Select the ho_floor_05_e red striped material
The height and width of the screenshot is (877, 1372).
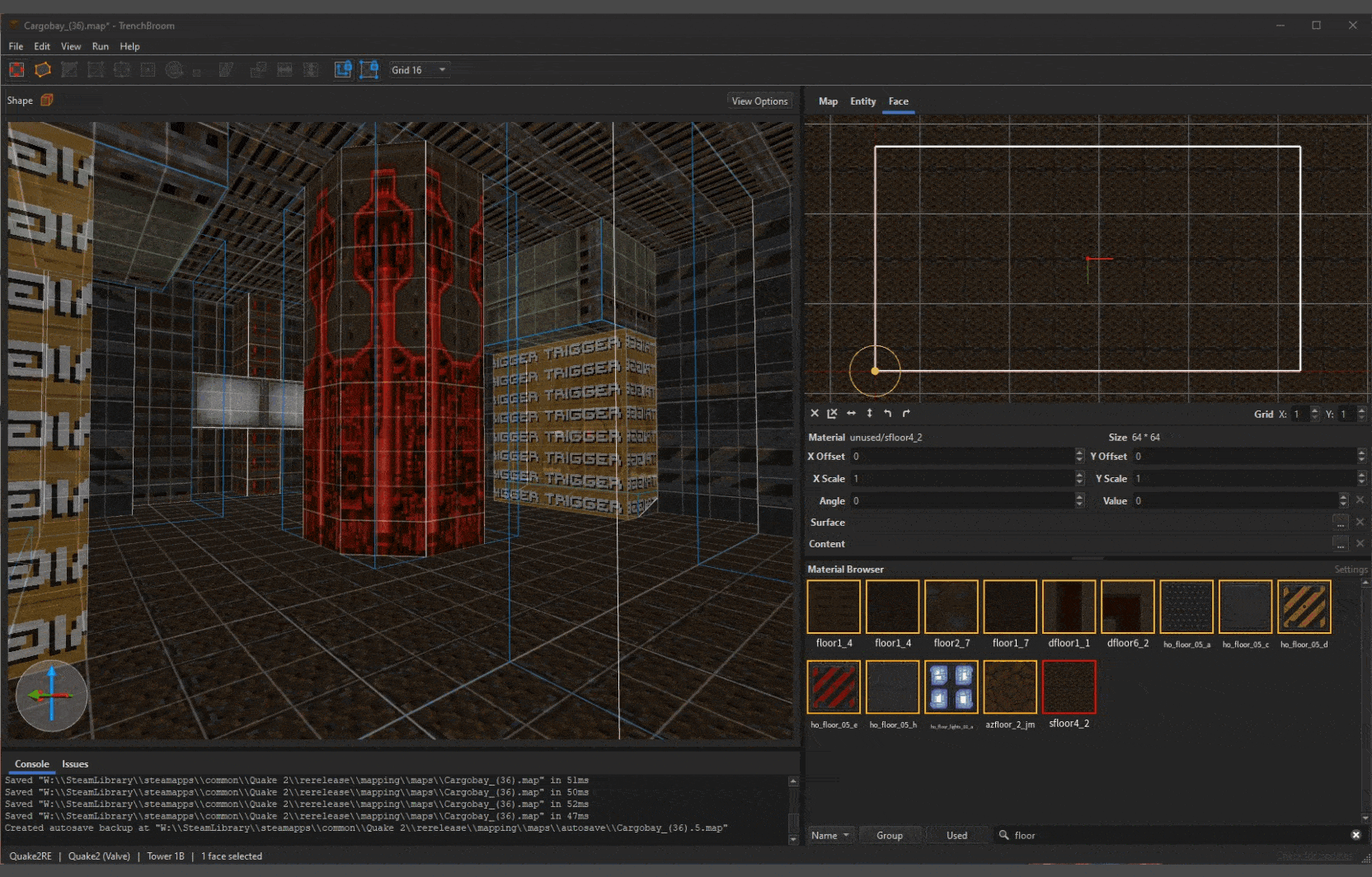point(834,687)
